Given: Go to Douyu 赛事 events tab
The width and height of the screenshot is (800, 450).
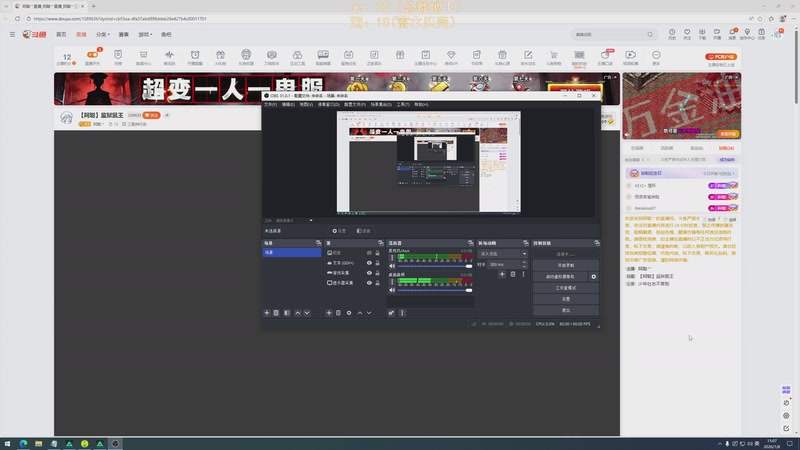Looking at the screenshot, I should pos(123,34).
